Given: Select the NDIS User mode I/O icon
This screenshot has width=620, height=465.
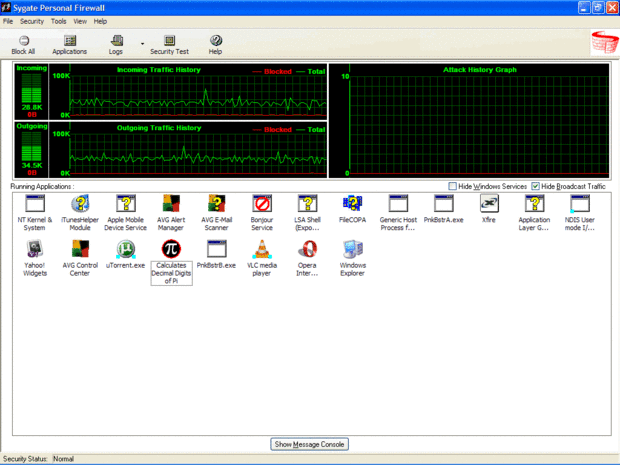Looking at the screenshot, I should pyautogui.click(x=580, y=204).
